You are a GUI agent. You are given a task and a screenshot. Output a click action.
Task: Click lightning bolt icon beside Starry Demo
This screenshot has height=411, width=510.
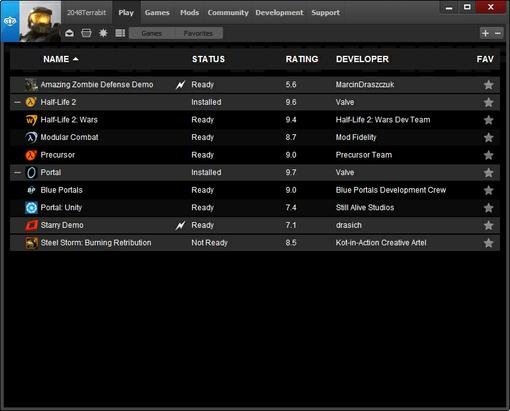[180, 226]
